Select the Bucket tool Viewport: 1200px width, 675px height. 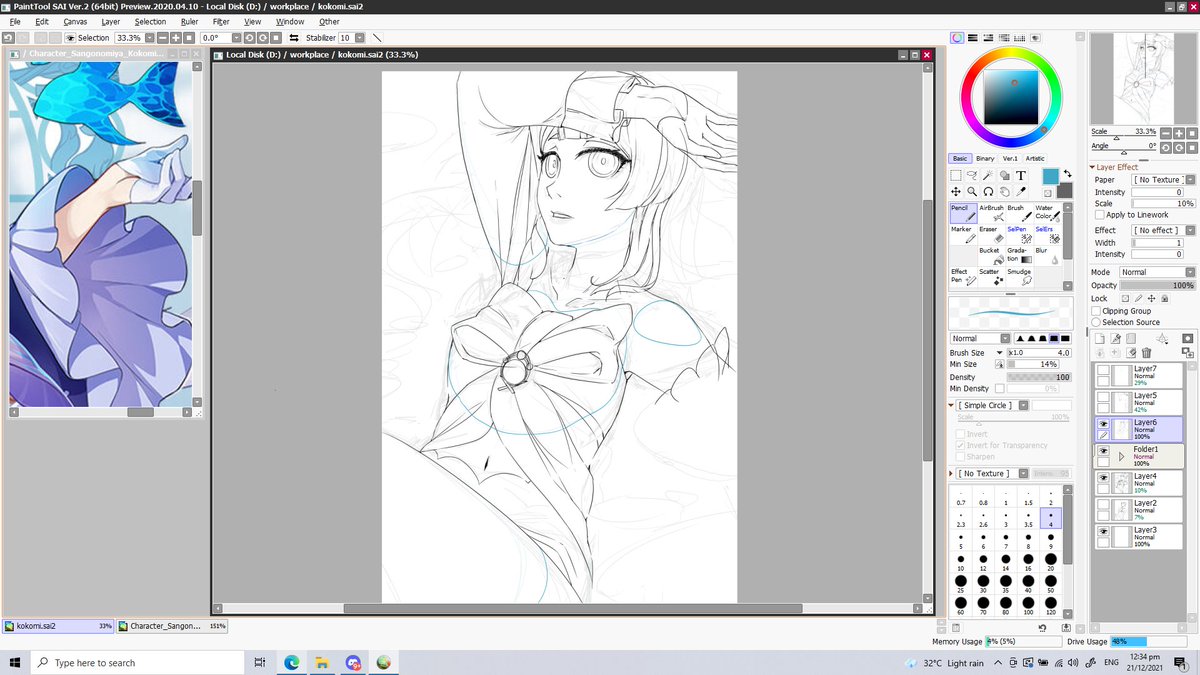click(990, 256)
